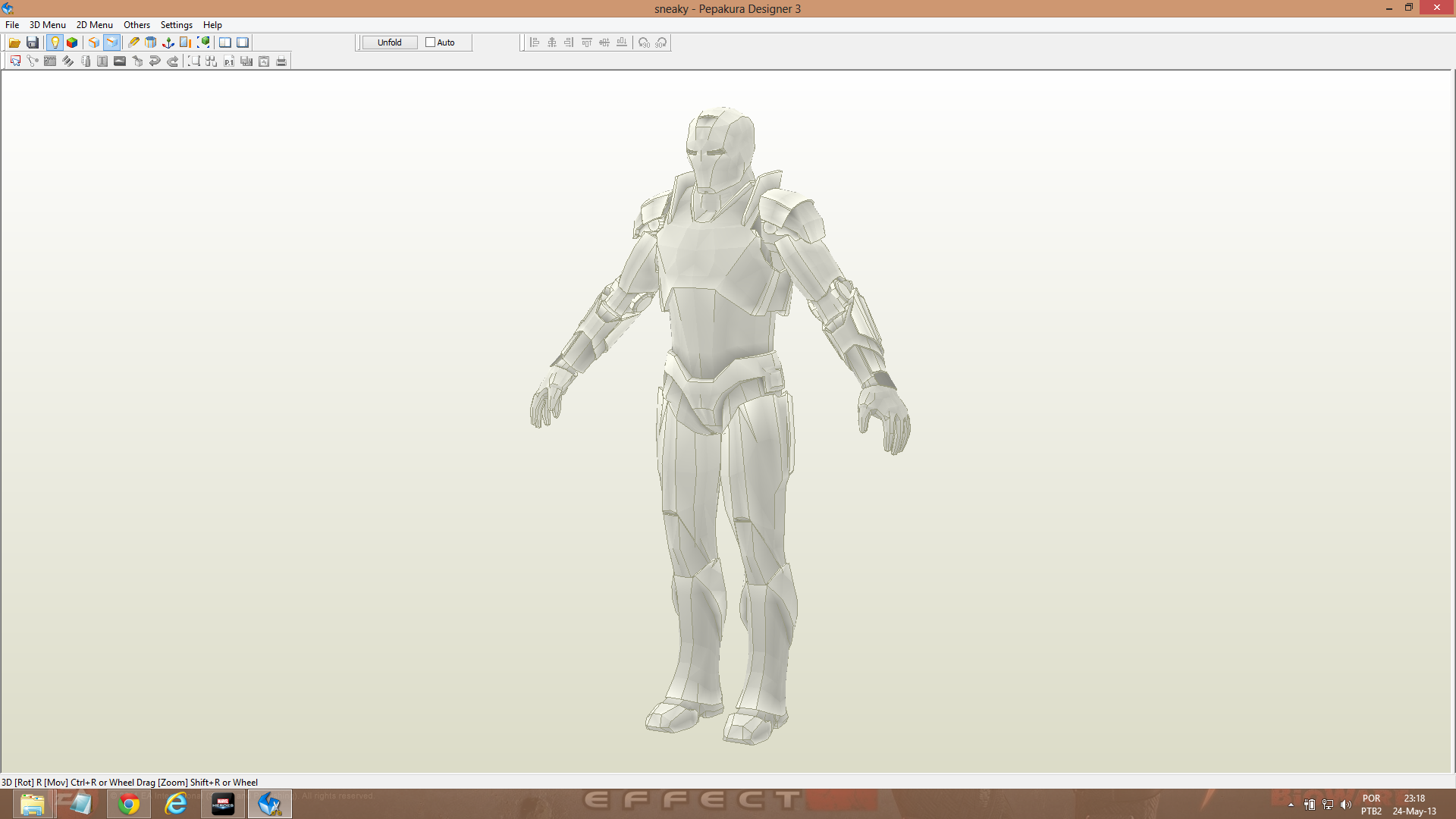Choose the join/disjoin connected-nodes tool

(33, 61)
